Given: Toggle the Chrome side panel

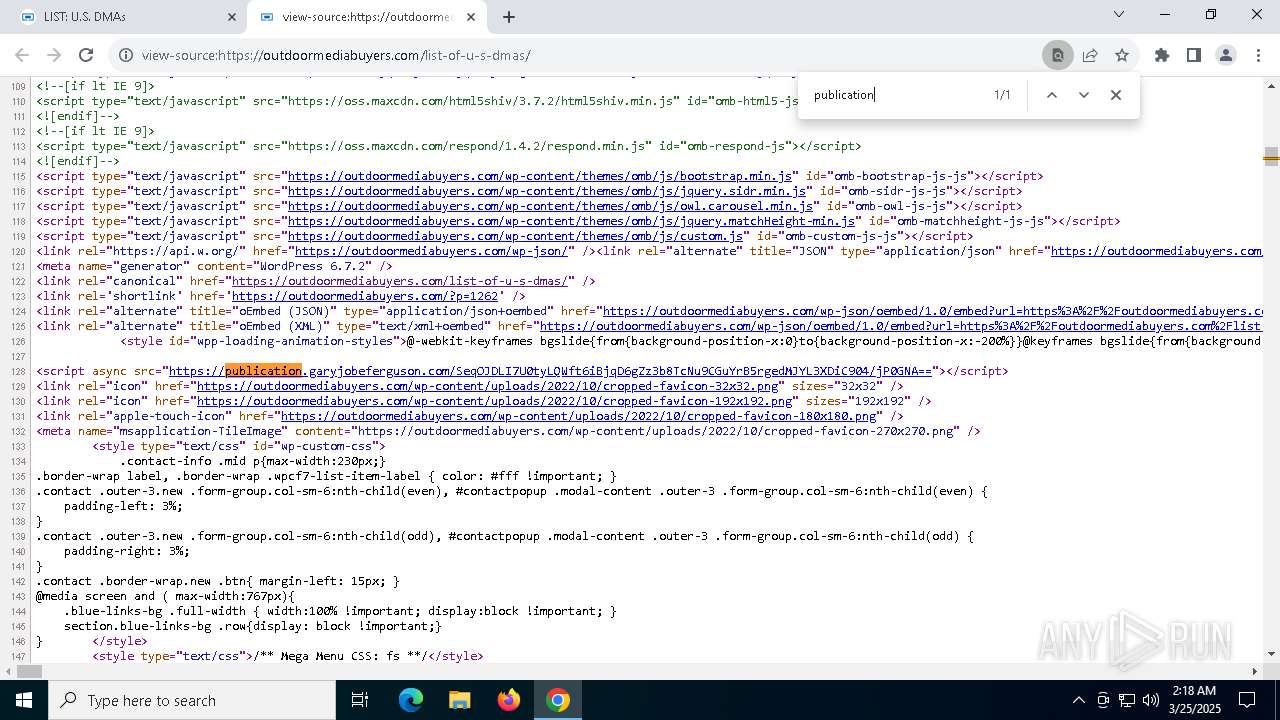Looking at the screenshot, I should pos(1194,56).
